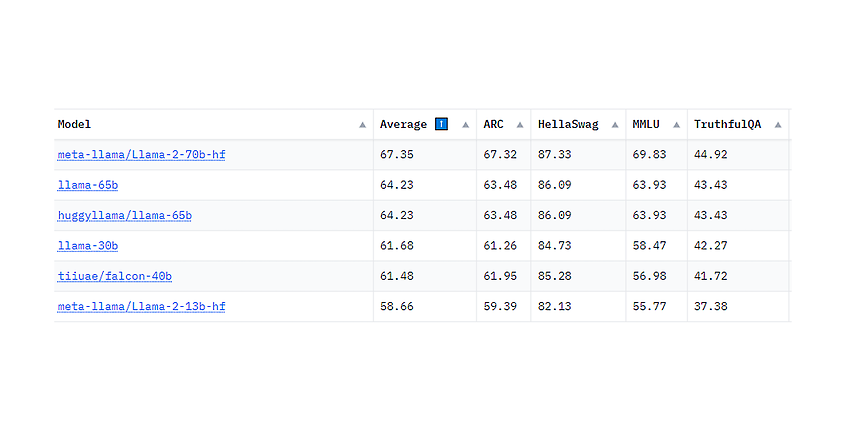
Task: Click the sort arrow in Average column
Action: pyautogui.click(x=465, y=125)
